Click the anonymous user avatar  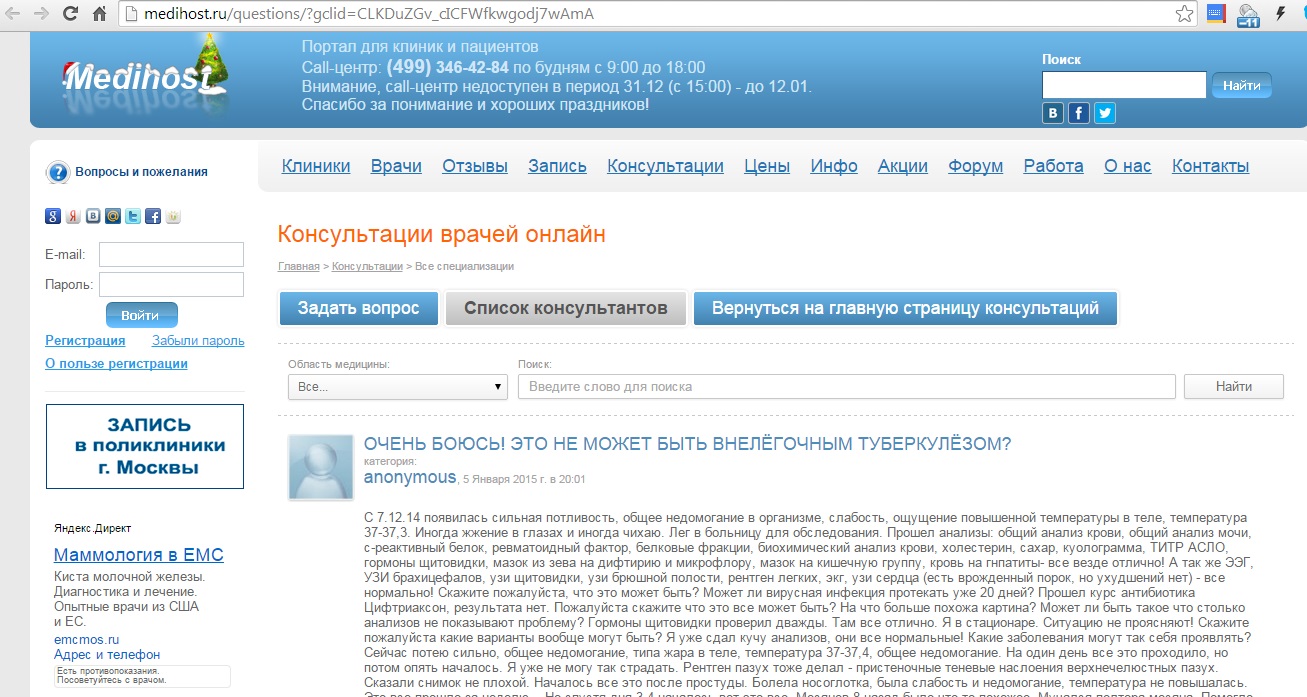[x=321, y=467]
